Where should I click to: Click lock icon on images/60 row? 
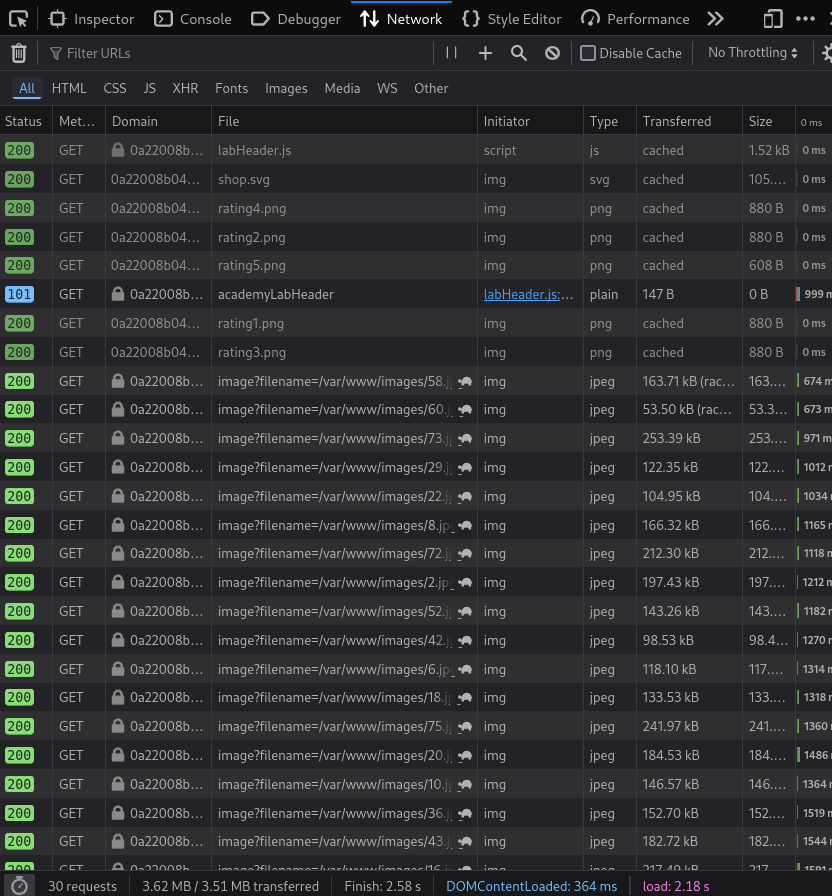point(118,409)
